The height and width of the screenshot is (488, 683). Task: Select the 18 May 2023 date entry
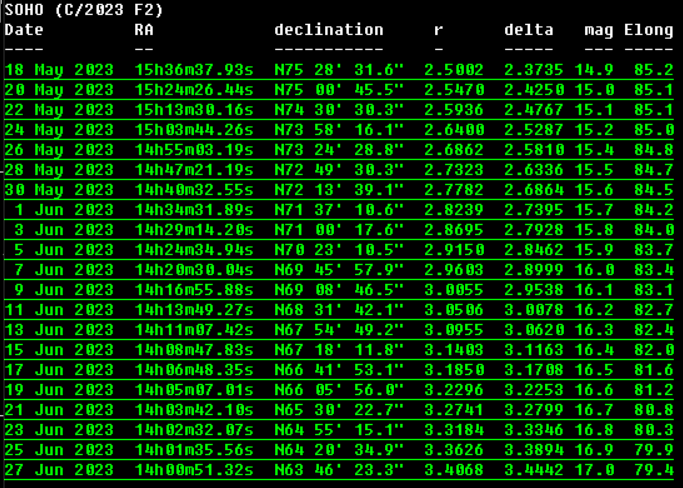point(59,70)
